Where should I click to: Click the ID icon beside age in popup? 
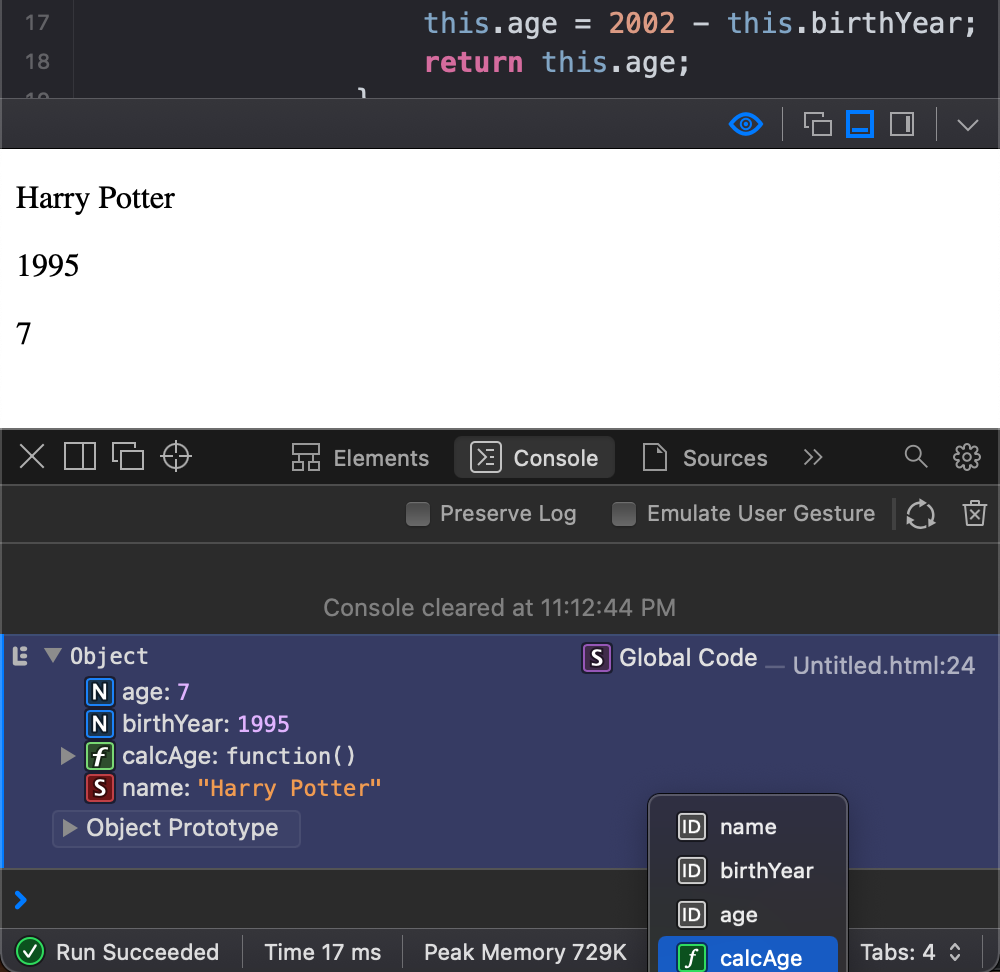[x=691, y=915]
